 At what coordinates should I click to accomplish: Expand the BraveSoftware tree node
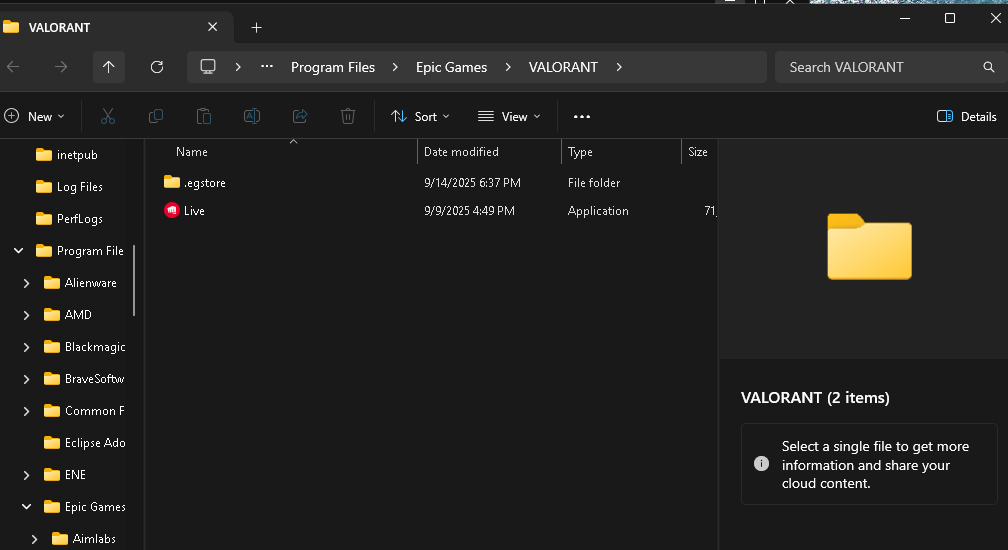[x=26, y=379]
